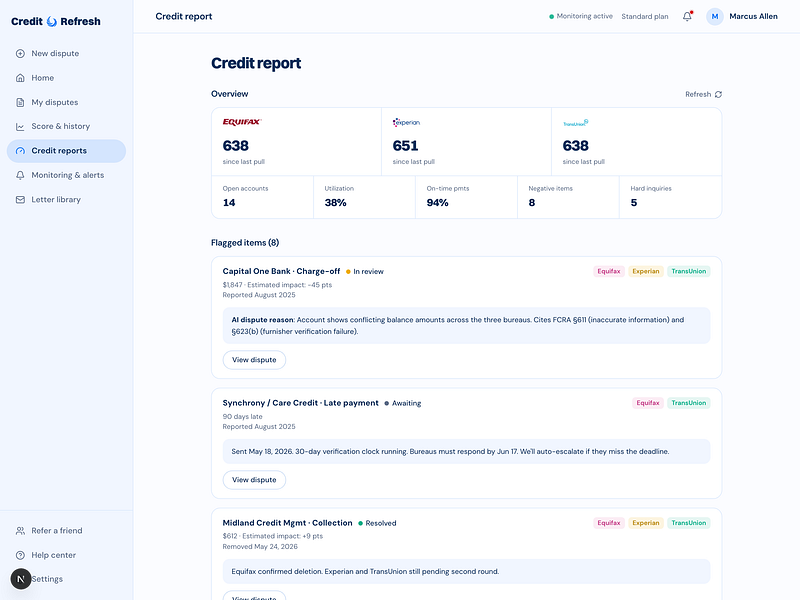Open Refer a friend link
This screenshot has width=800, height=600.
(x=66, y=531)
